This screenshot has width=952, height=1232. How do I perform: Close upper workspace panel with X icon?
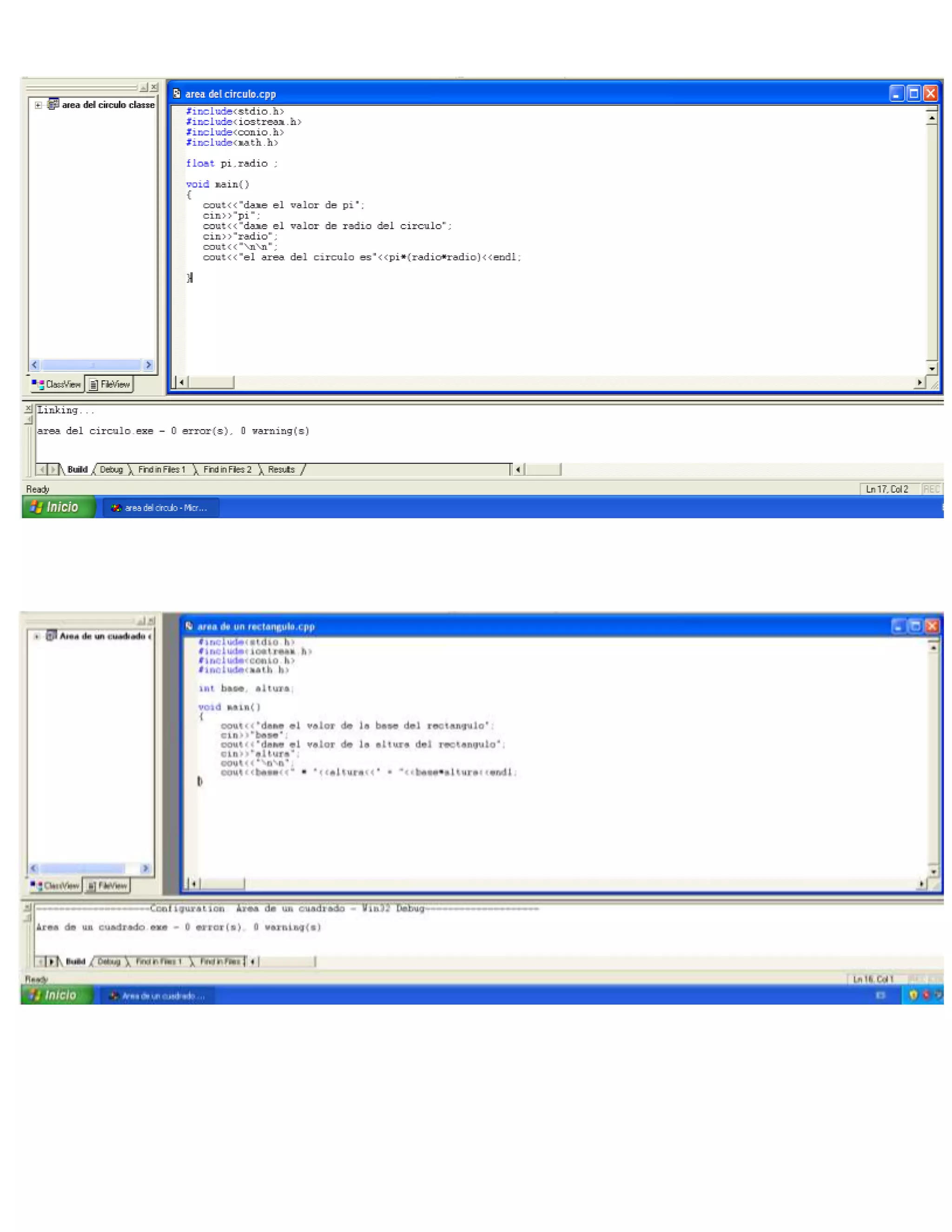pos(154,87)
